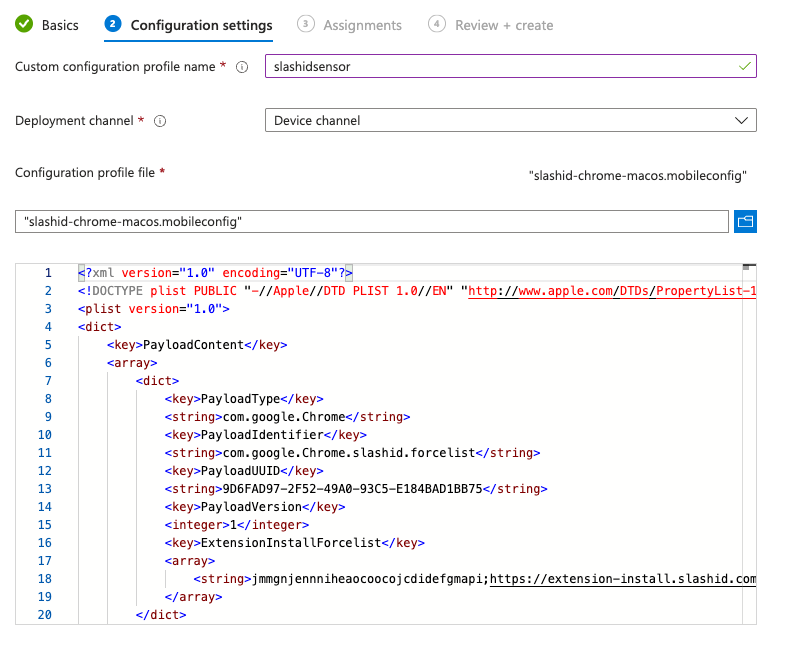The width and height of the screenshot is (790, 651).
Task: Click the closing array tag on line 19
Action: coord(193,597)
